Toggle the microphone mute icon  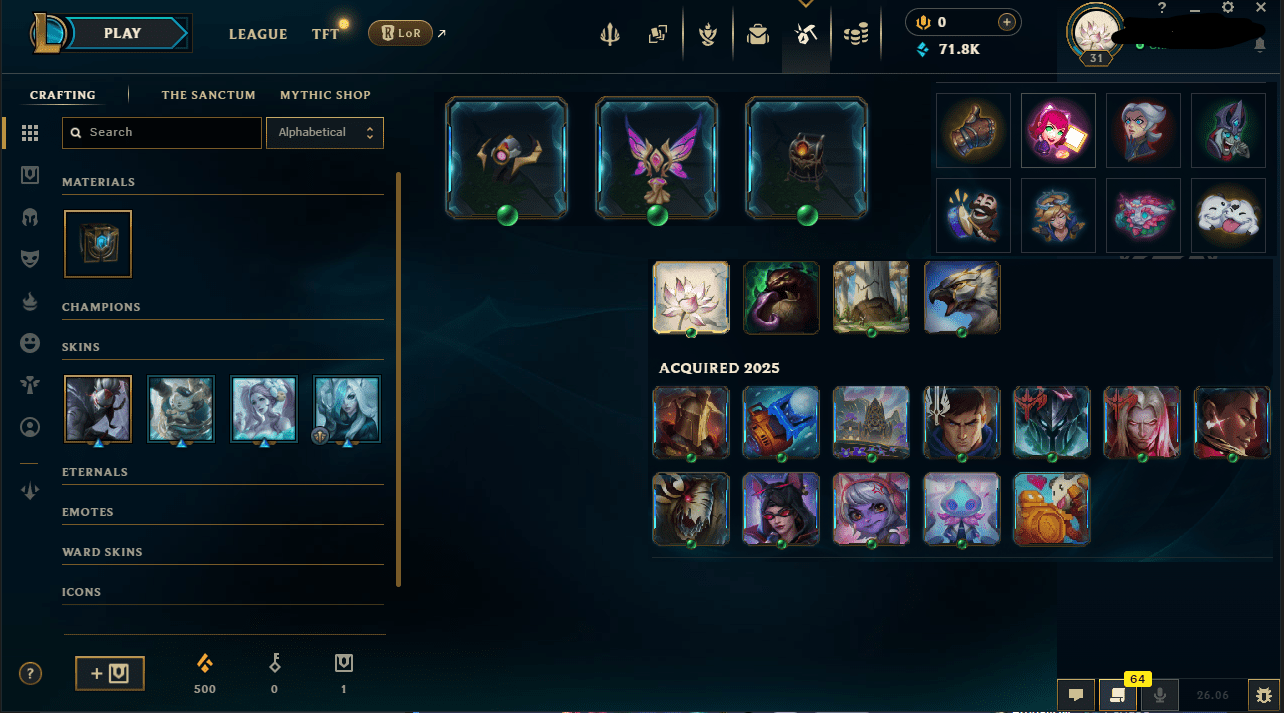coord(1161,694)
